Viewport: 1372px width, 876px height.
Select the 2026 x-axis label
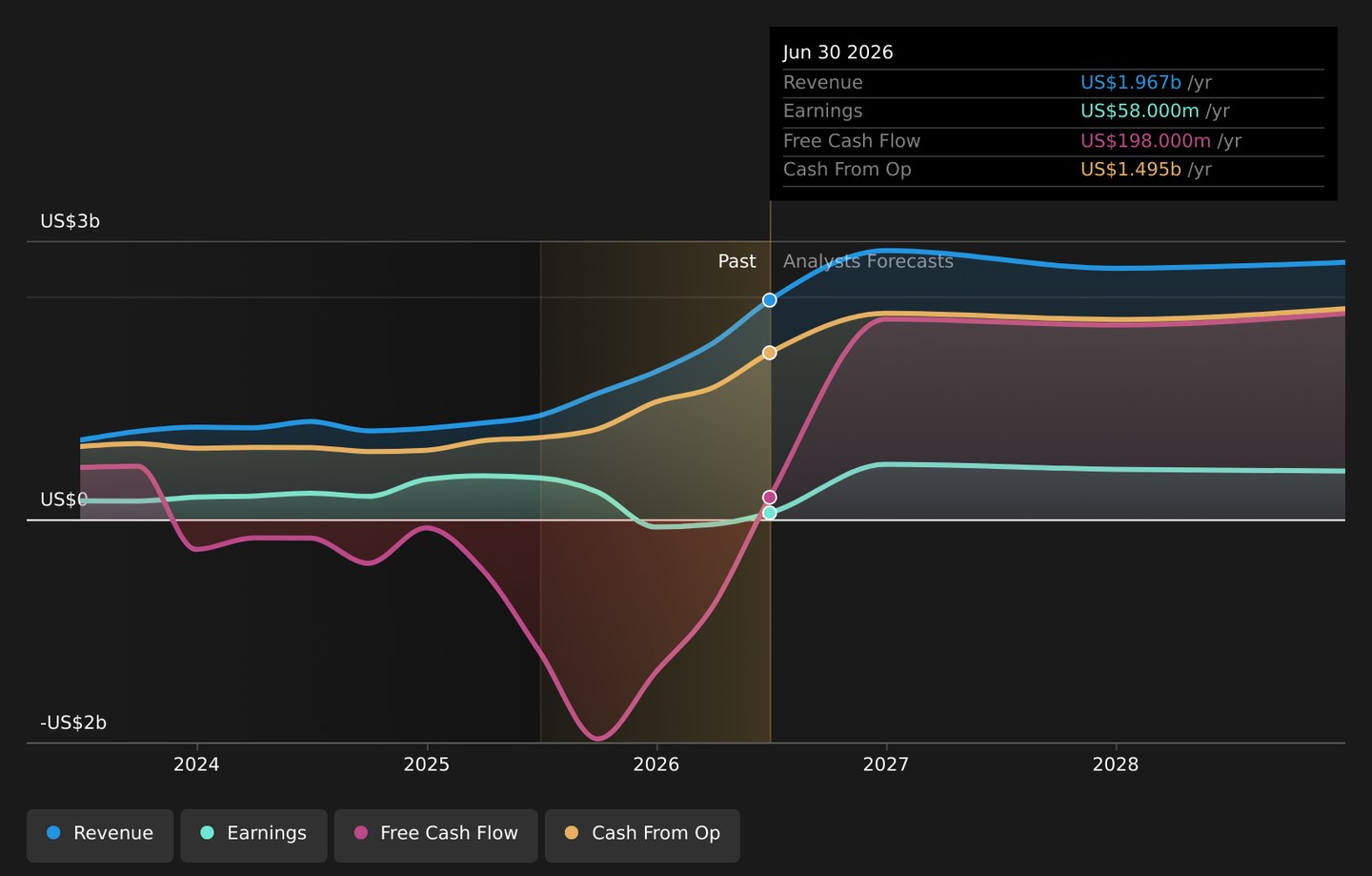point(656,764)
